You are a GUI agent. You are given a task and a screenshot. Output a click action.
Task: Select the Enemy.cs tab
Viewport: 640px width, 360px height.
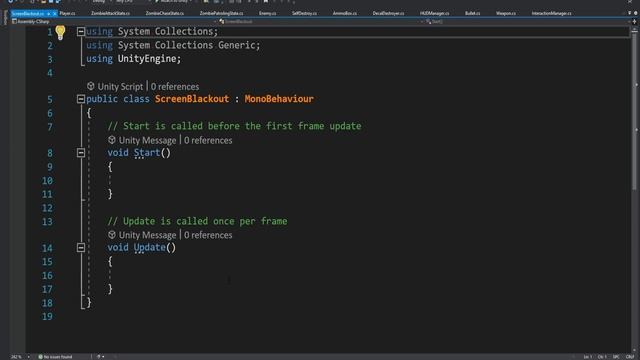[x=267, y=13]
